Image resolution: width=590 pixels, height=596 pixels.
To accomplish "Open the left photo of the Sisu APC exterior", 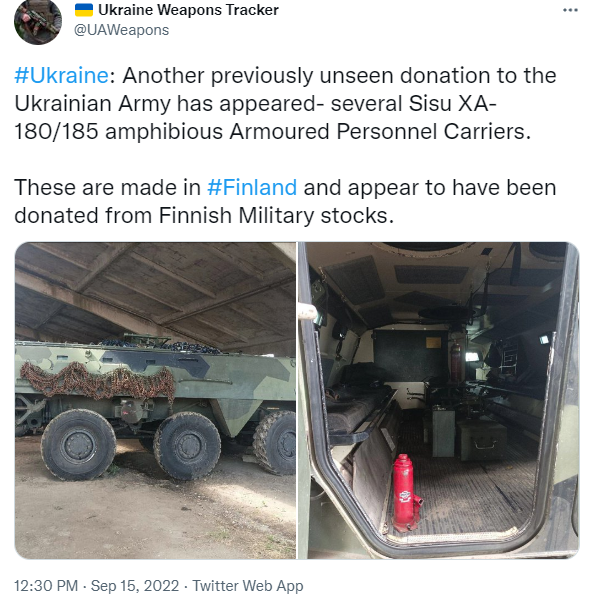I will pyautogui.click(x=155, y=400).
